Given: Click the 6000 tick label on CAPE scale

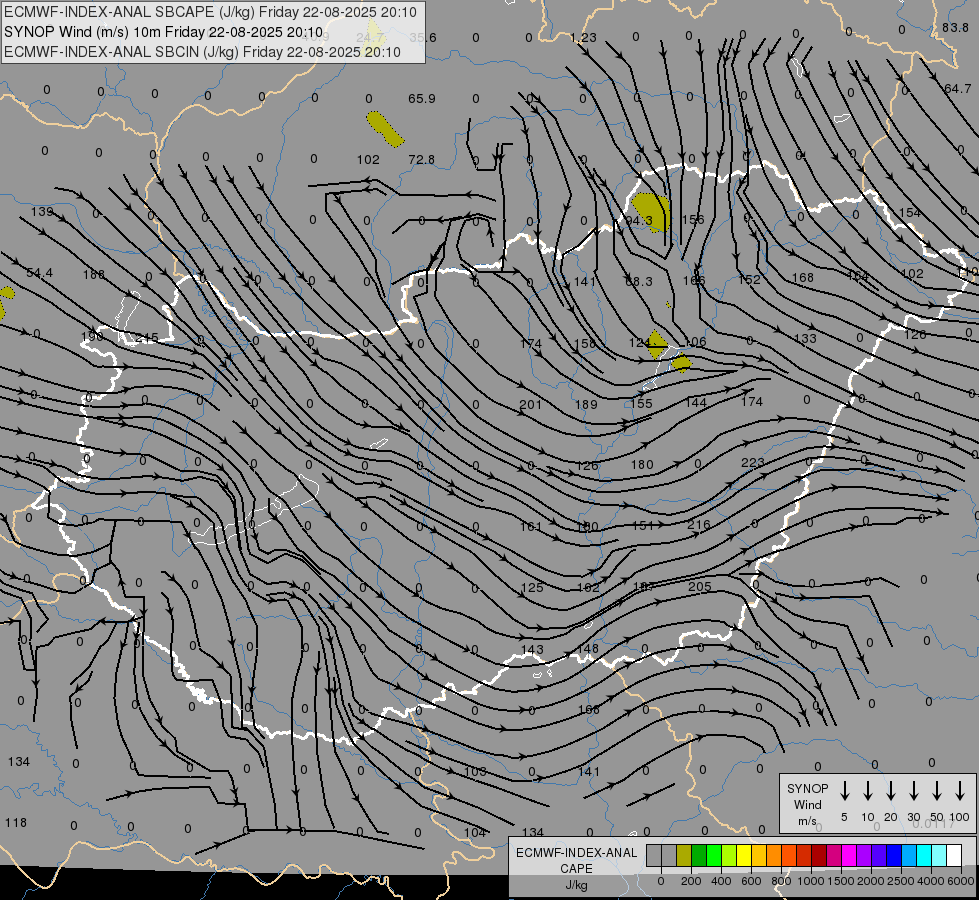Looking at the screenshot, I should click(x=961, y=881).
